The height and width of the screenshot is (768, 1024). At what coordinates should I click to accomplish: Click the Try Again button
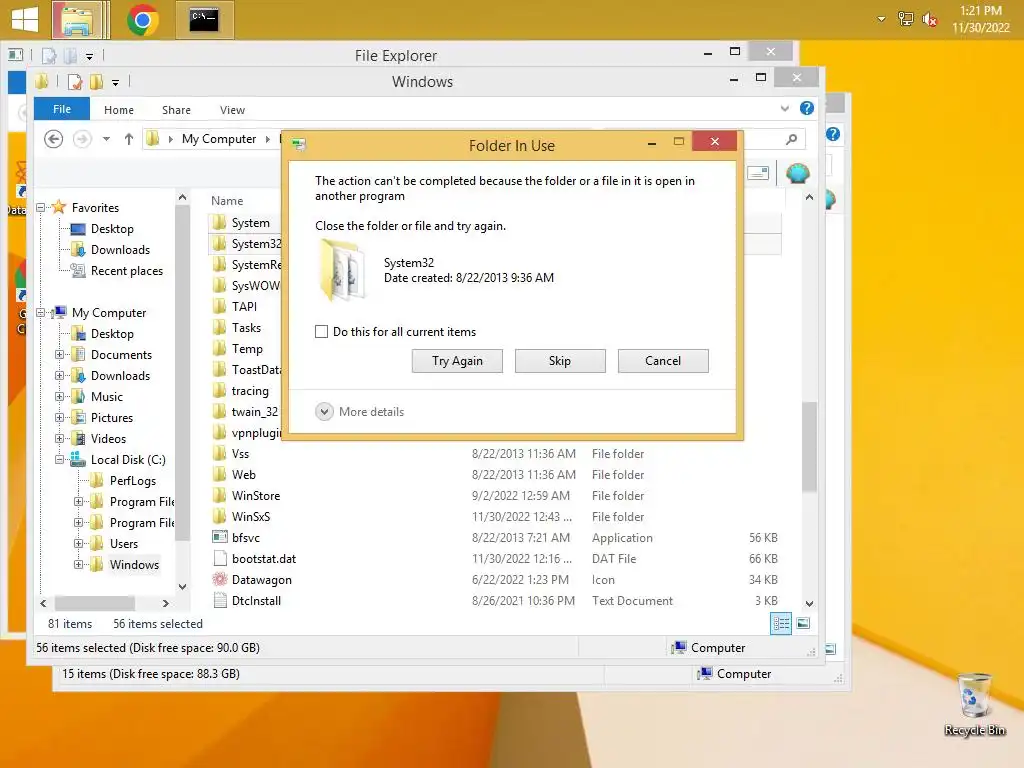point(457,360)
